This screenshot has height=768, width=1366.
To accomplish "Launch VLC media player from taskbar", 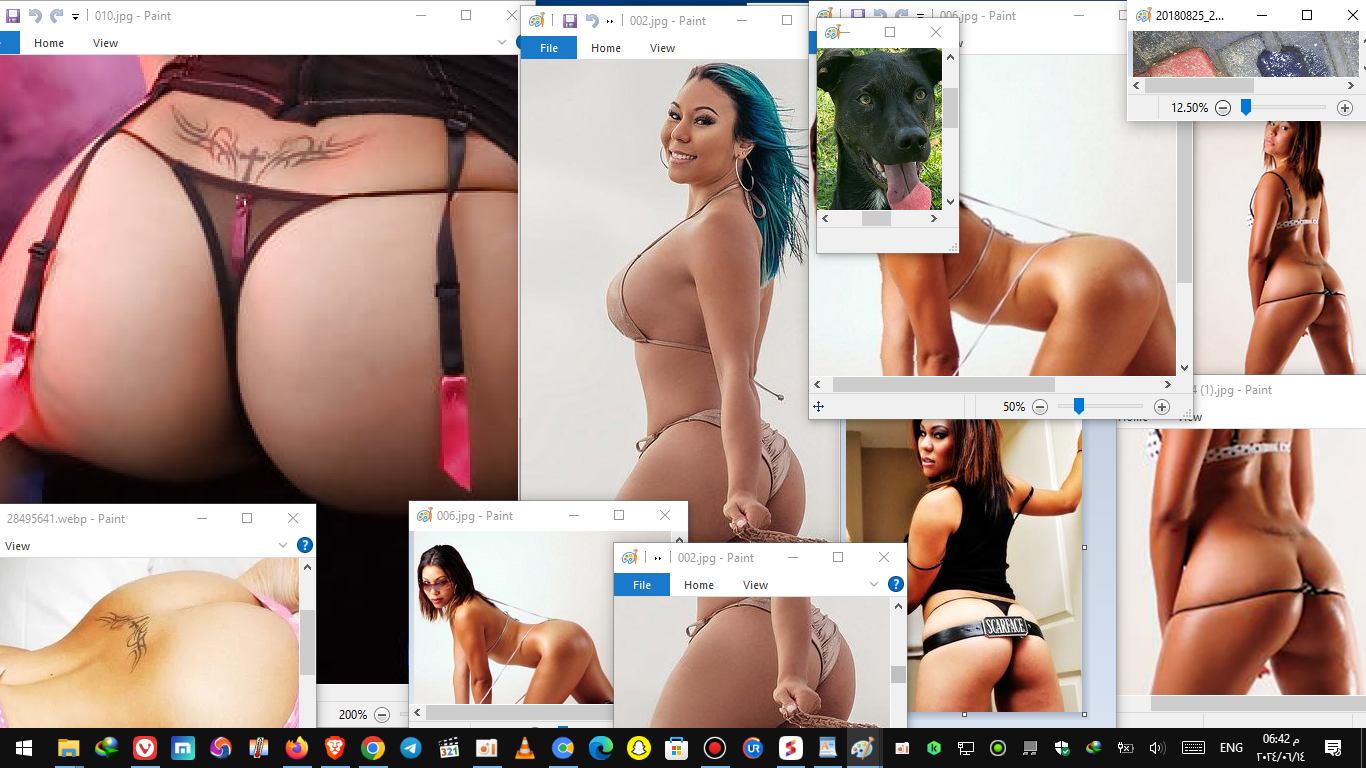I will point(524,748).
